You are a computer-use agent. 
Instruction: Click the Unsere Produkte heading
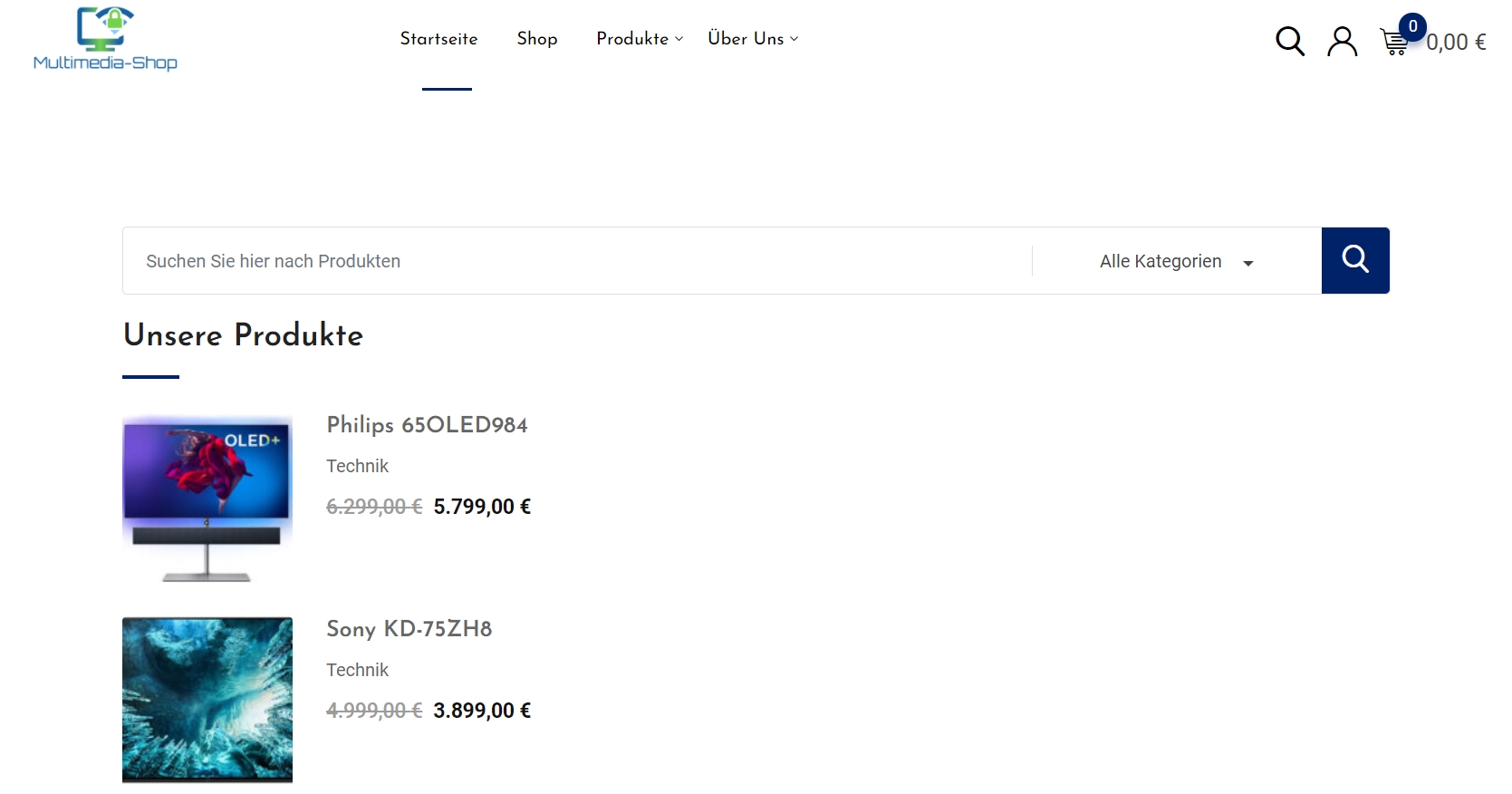(x=243, y=335)
